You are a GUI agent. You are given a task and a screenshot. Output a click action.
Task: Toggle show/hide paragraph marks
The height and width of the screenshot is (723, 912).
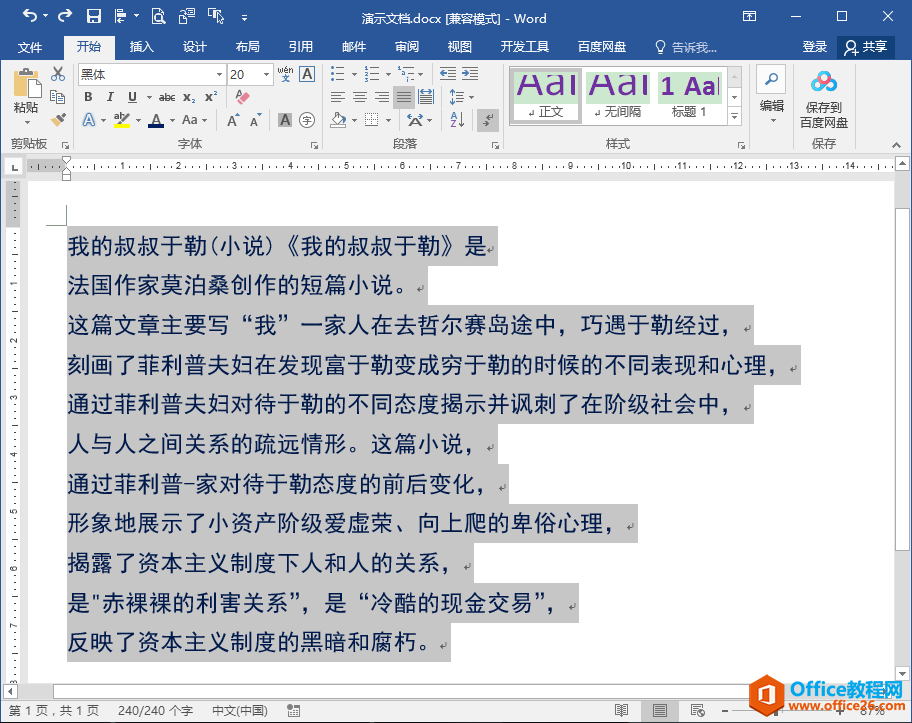pyautogui.click(x=487, y=120)
